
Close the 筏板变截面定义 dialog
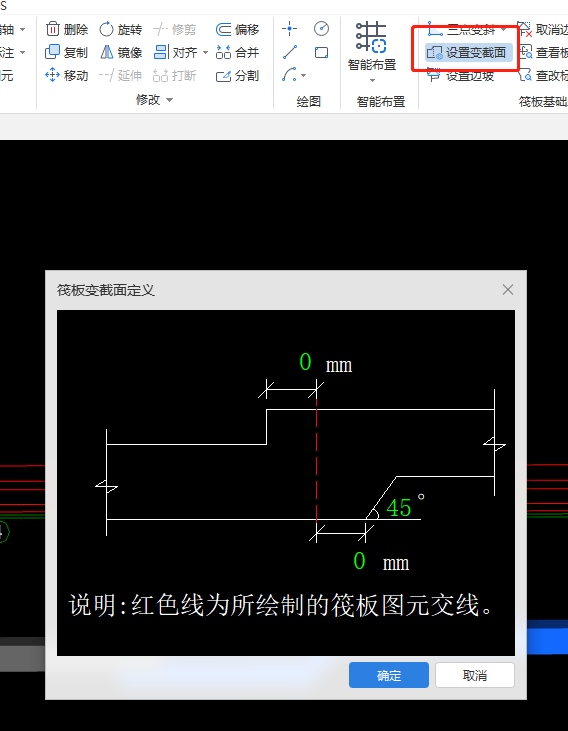coord(508,290)
